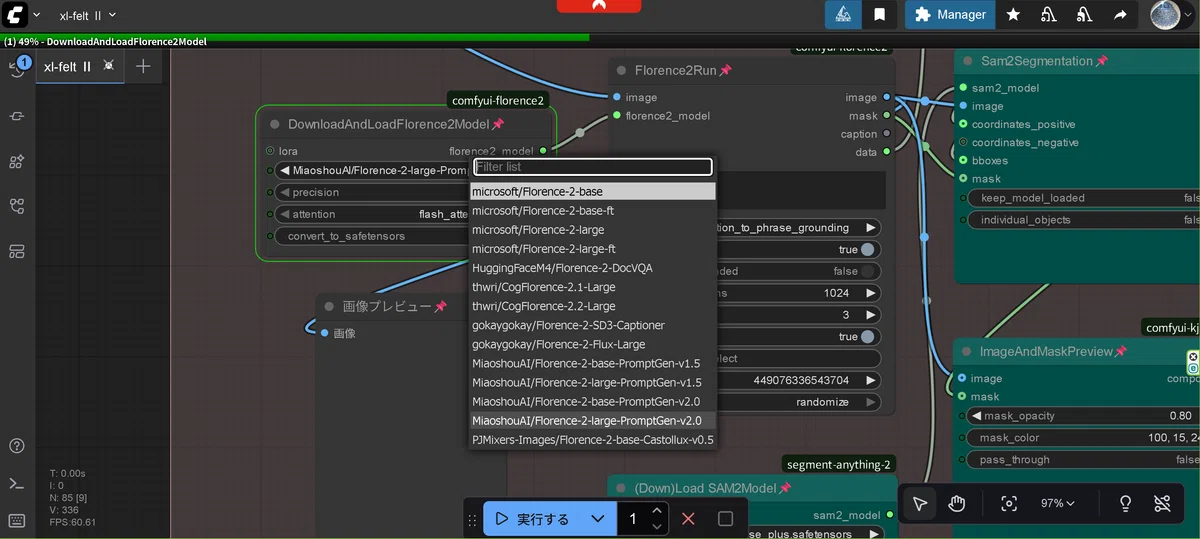
Task: Collapse the DownloadAndLoadFlorence2Model node dot
Action: pyautogui.click(x=273, y=124)
